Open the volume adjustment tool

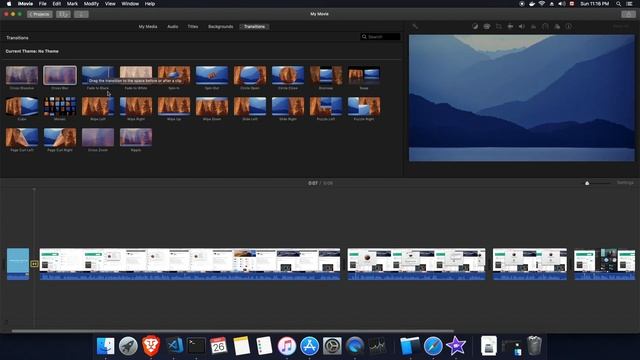(x=522, y=27)
